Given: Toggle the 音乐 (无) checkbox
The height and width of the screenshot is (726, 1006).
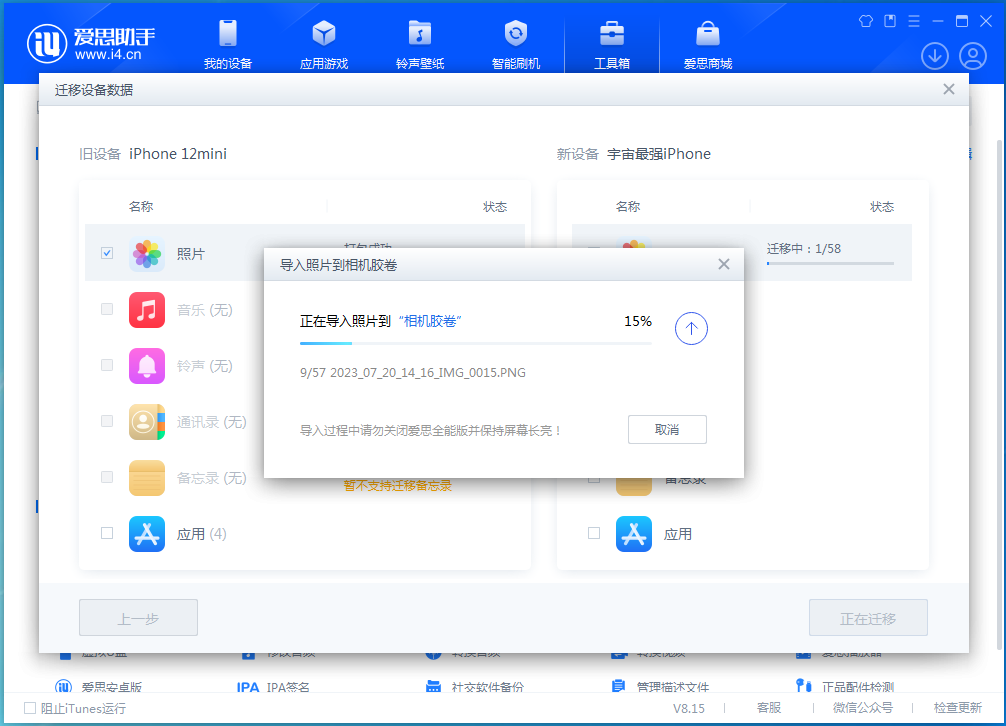Looking at the screenshot, I should click(107, 309).
